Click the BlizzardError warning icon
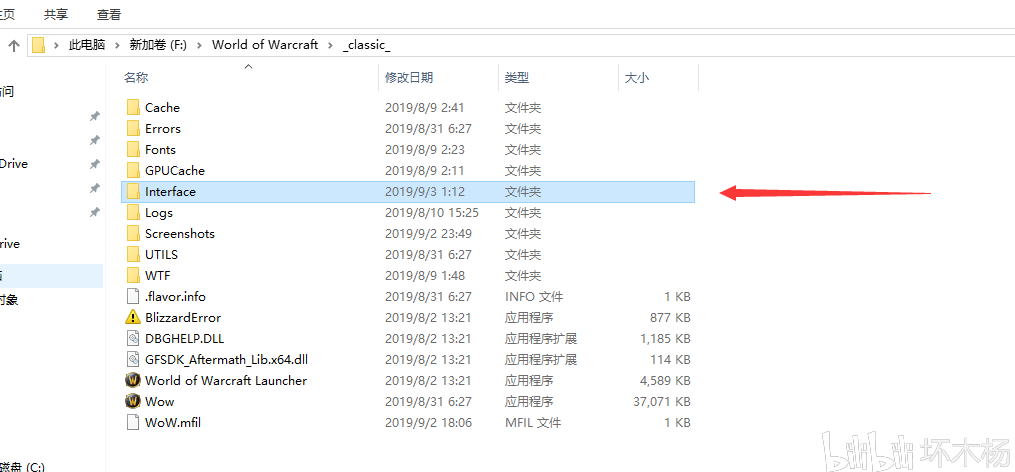 (x=133, y=317)
